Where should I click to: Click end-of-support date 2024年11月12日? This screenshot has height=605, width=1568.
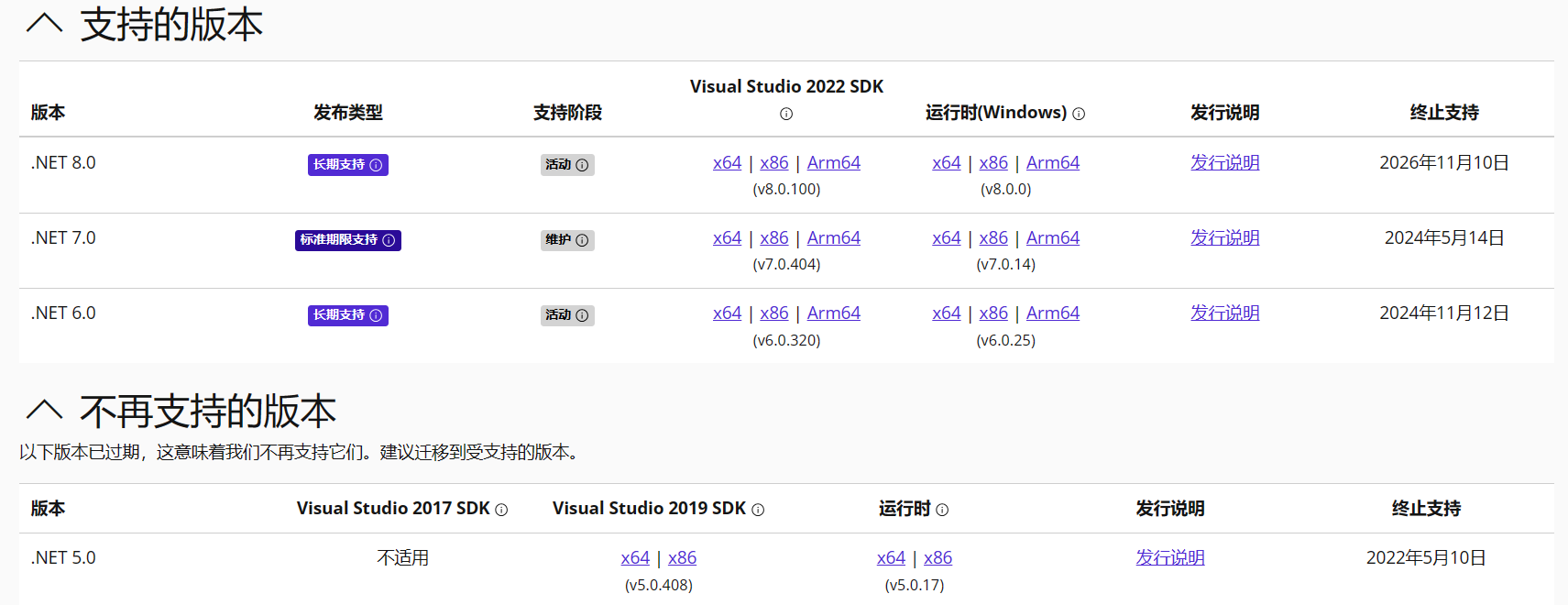(x=1444, y=313)
